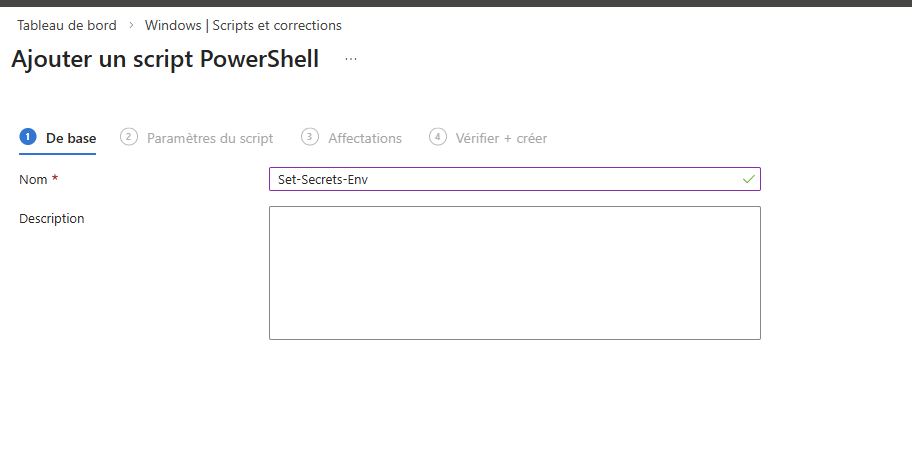Focus the Nom field containing Set-Secrets-Env
912x475 pixels.
pyautogui.click(x=500, y=179)
